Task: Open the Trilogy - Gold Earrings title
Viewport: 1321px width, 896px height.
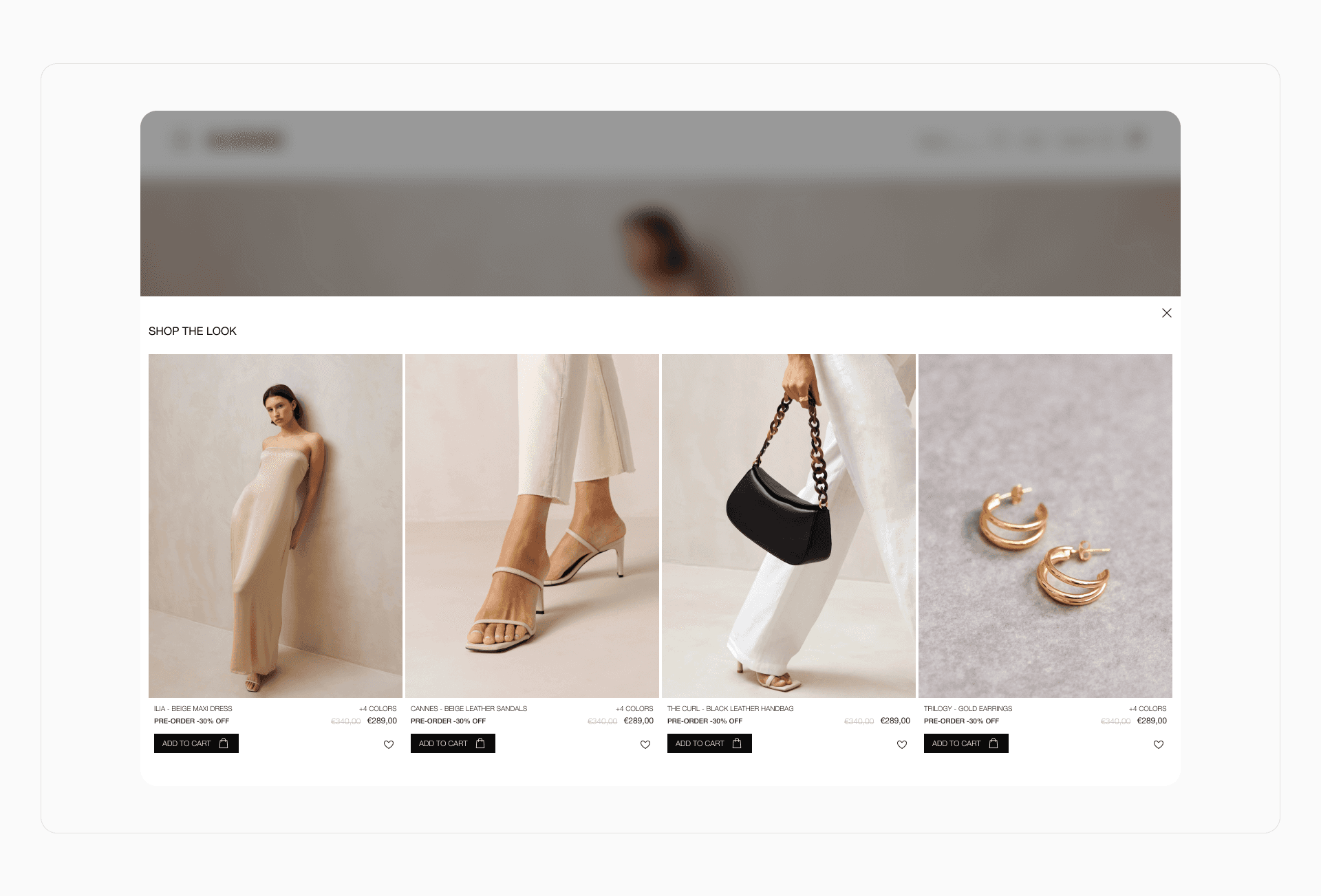Action: coord(967,708)
